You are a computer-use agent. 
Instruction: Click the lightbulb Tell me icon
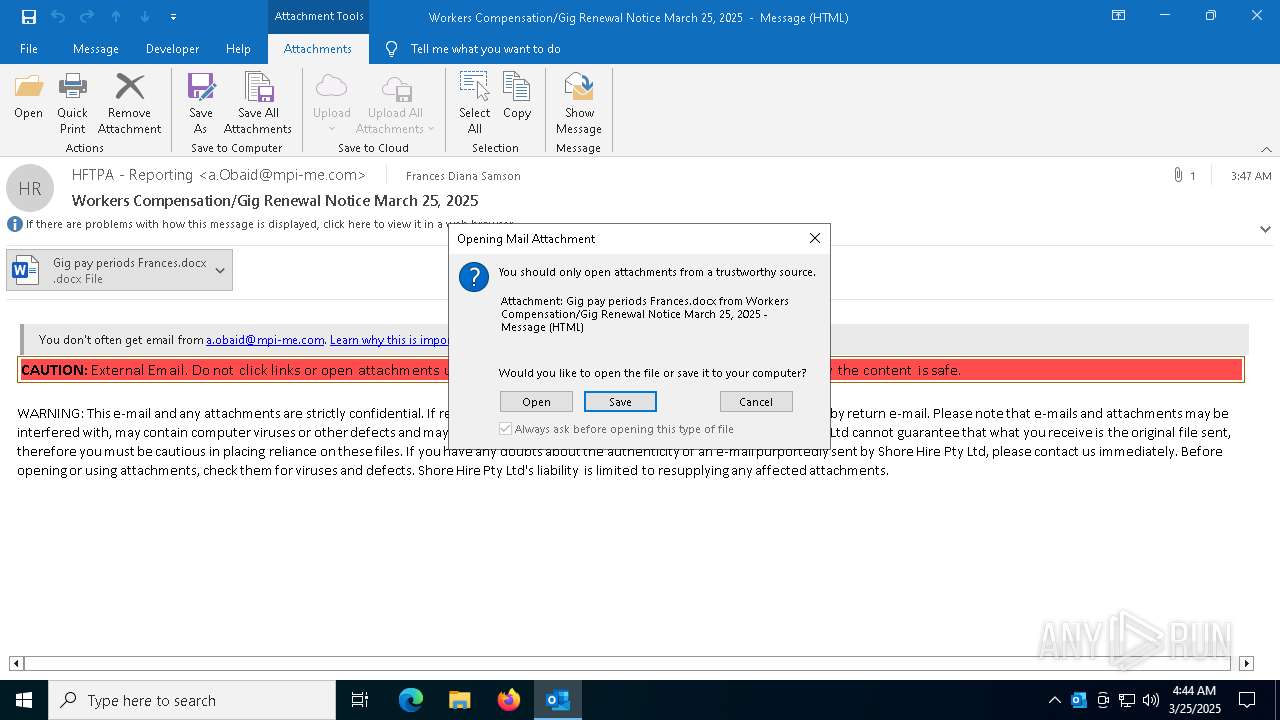[x=391, y=49]
